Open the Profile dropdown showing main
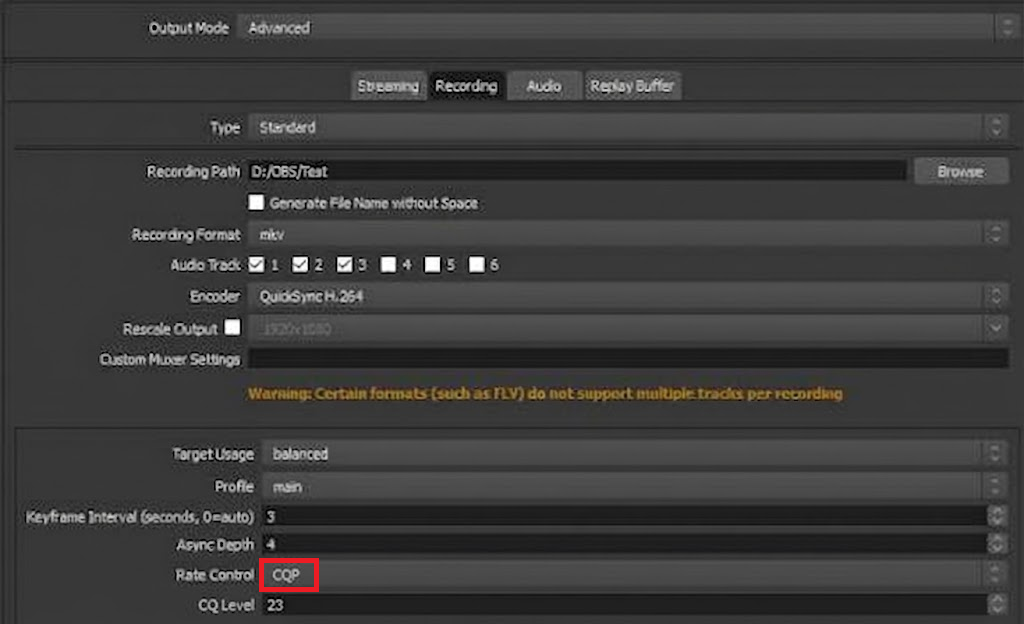This screenshot has width=1024, height=624. 635,486
